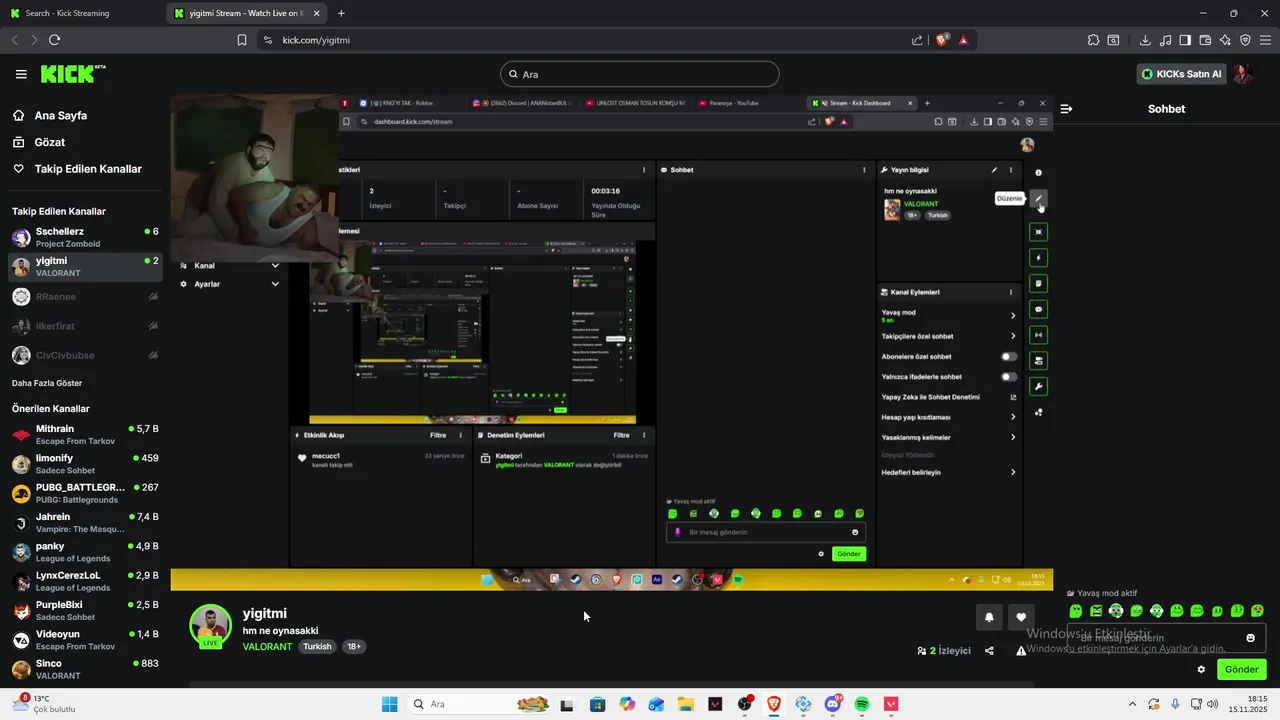This screenshot has width=1280, height=720.
Task: Open the browser downloads icon
Action: tap(1145, 40)
